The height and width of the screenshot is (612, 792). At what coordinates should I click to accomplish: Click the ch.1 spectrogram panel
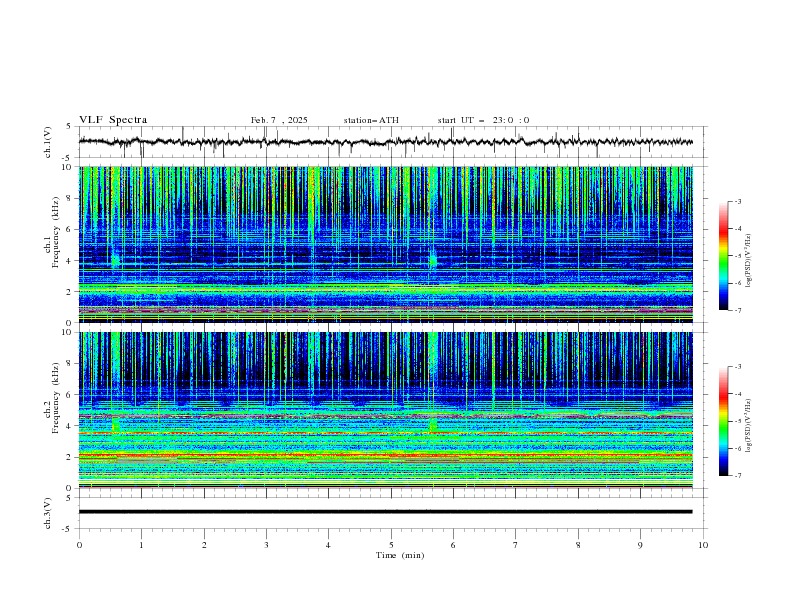tap(385, 244)
